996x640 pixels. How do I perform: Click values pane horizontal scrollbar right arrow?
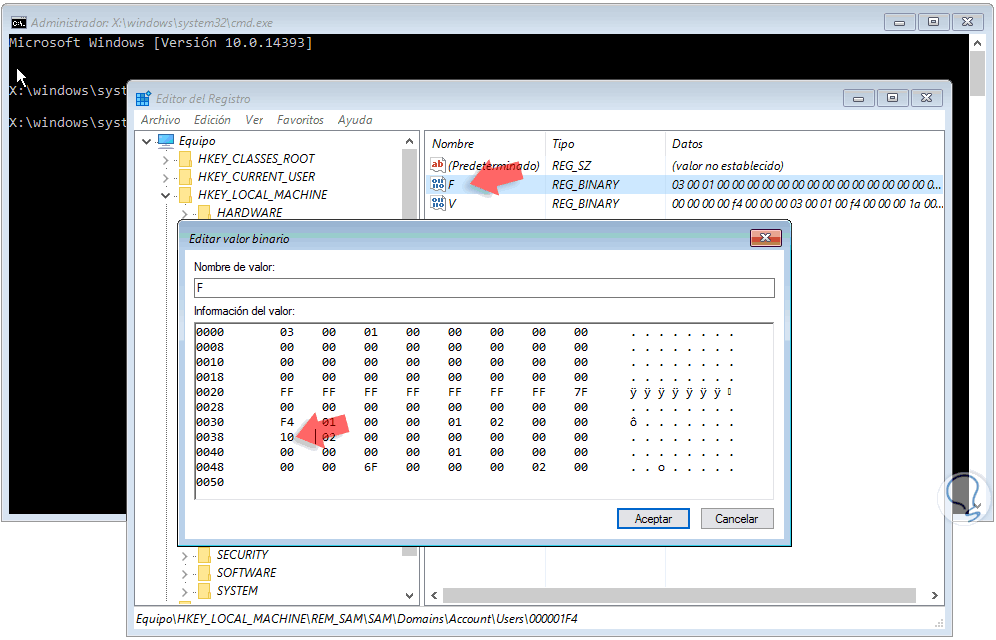pos(934,596)
